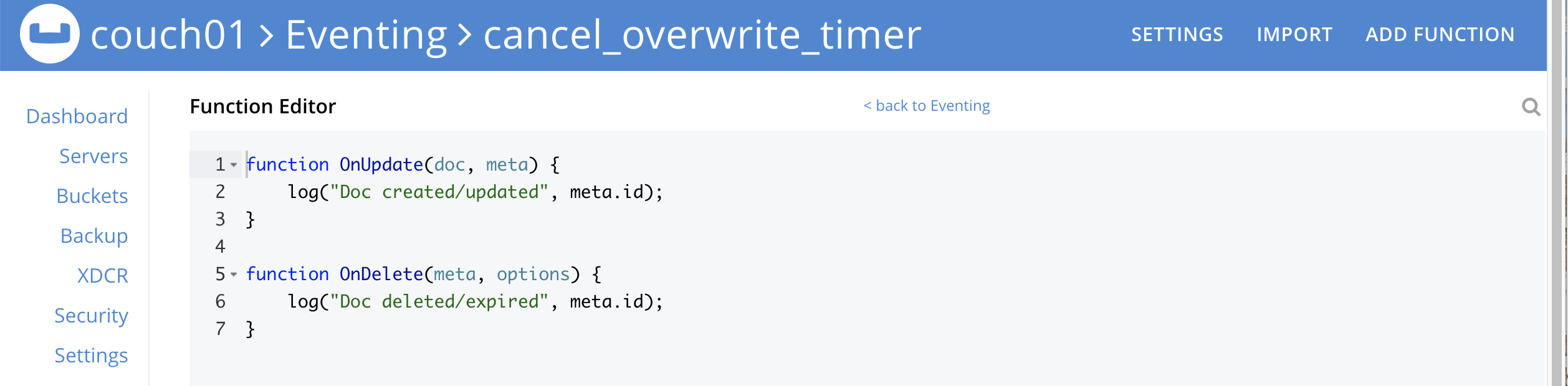The width and height of the screenshot is (1568, 386).
Task: Open Settings in the left sidebar
Action: [91, 355]
